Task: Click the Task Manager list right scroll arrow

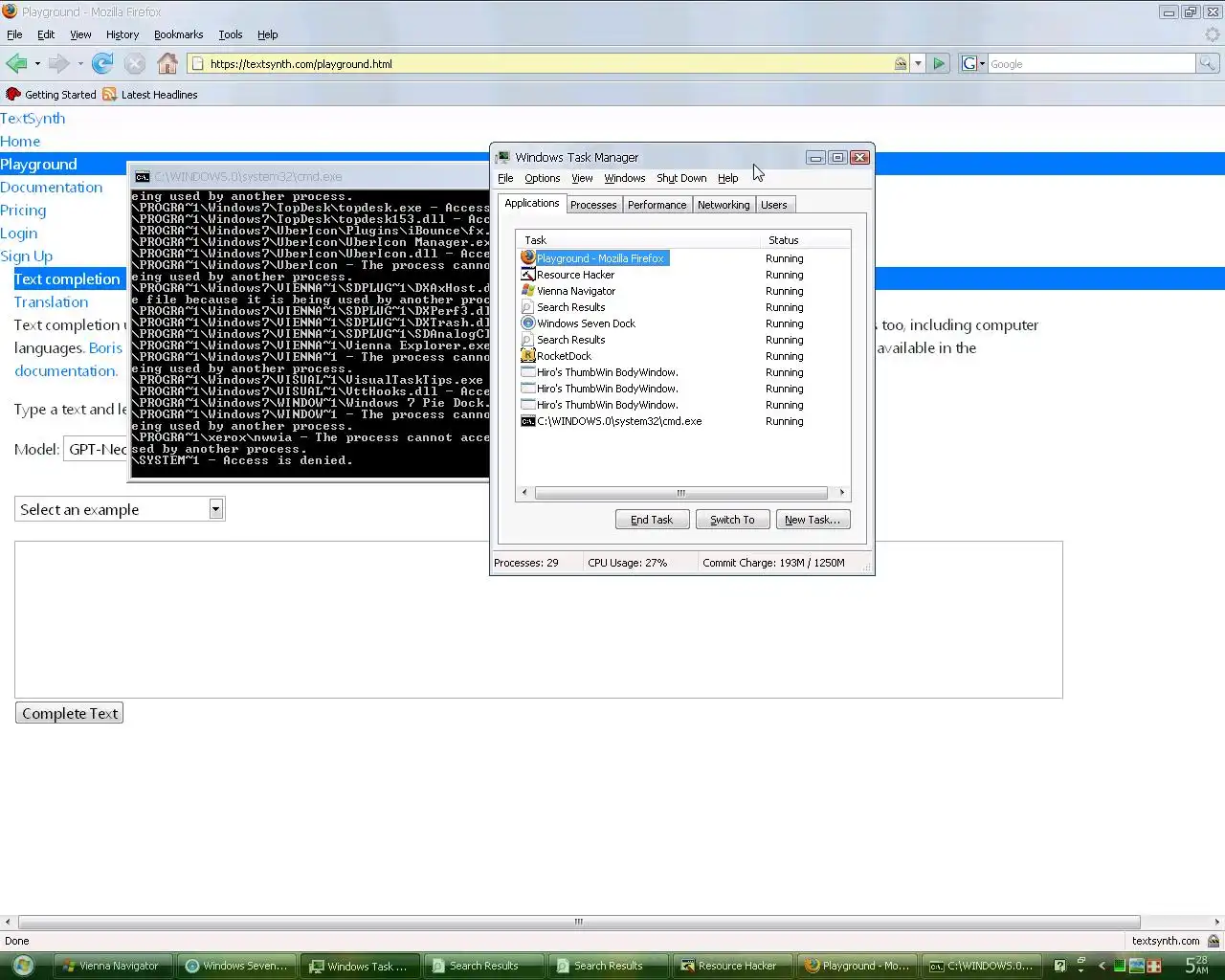Action: point(841,493)
